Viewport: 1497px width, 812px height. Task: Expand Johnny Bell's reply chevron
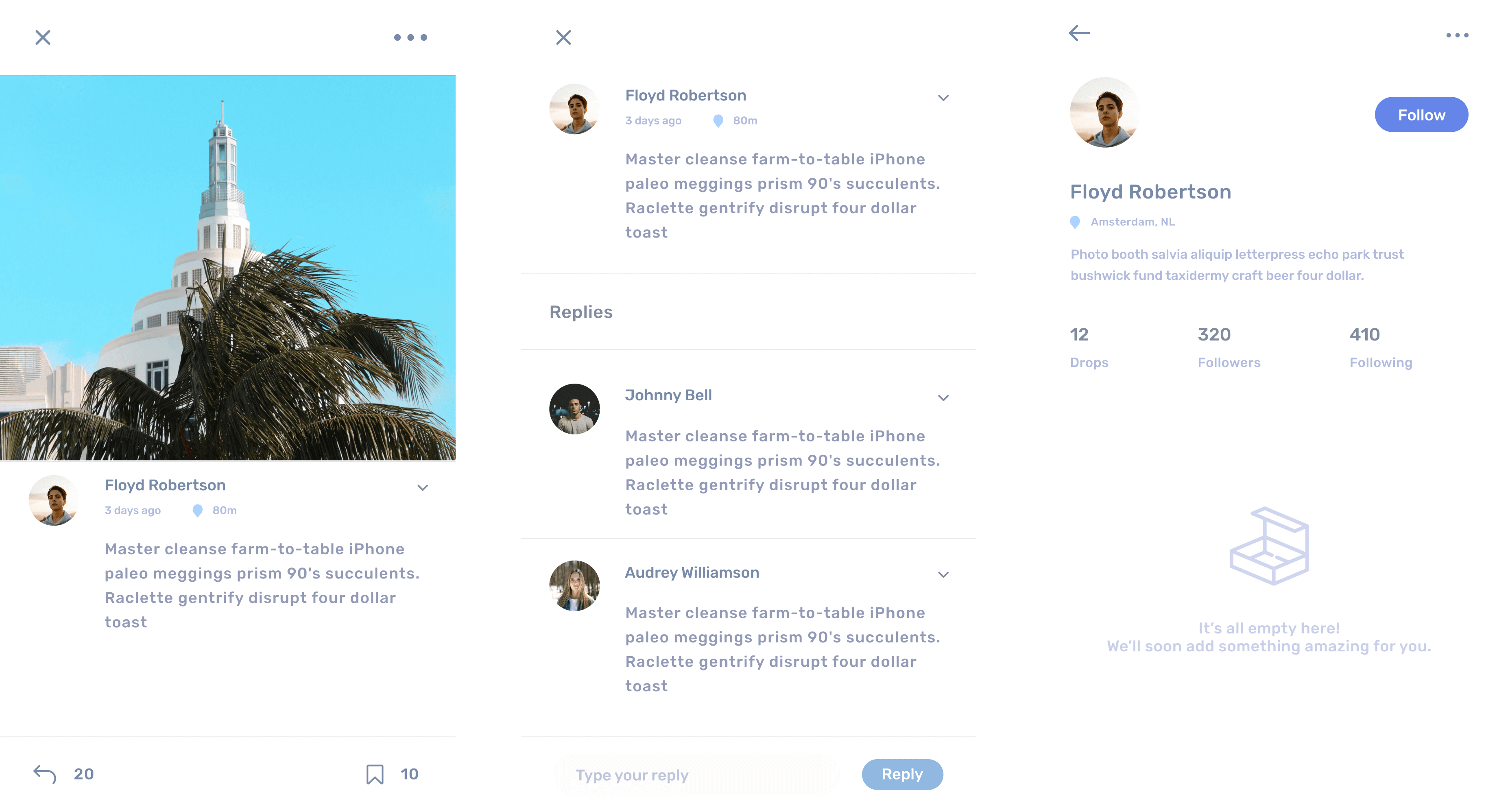(943, 397)
